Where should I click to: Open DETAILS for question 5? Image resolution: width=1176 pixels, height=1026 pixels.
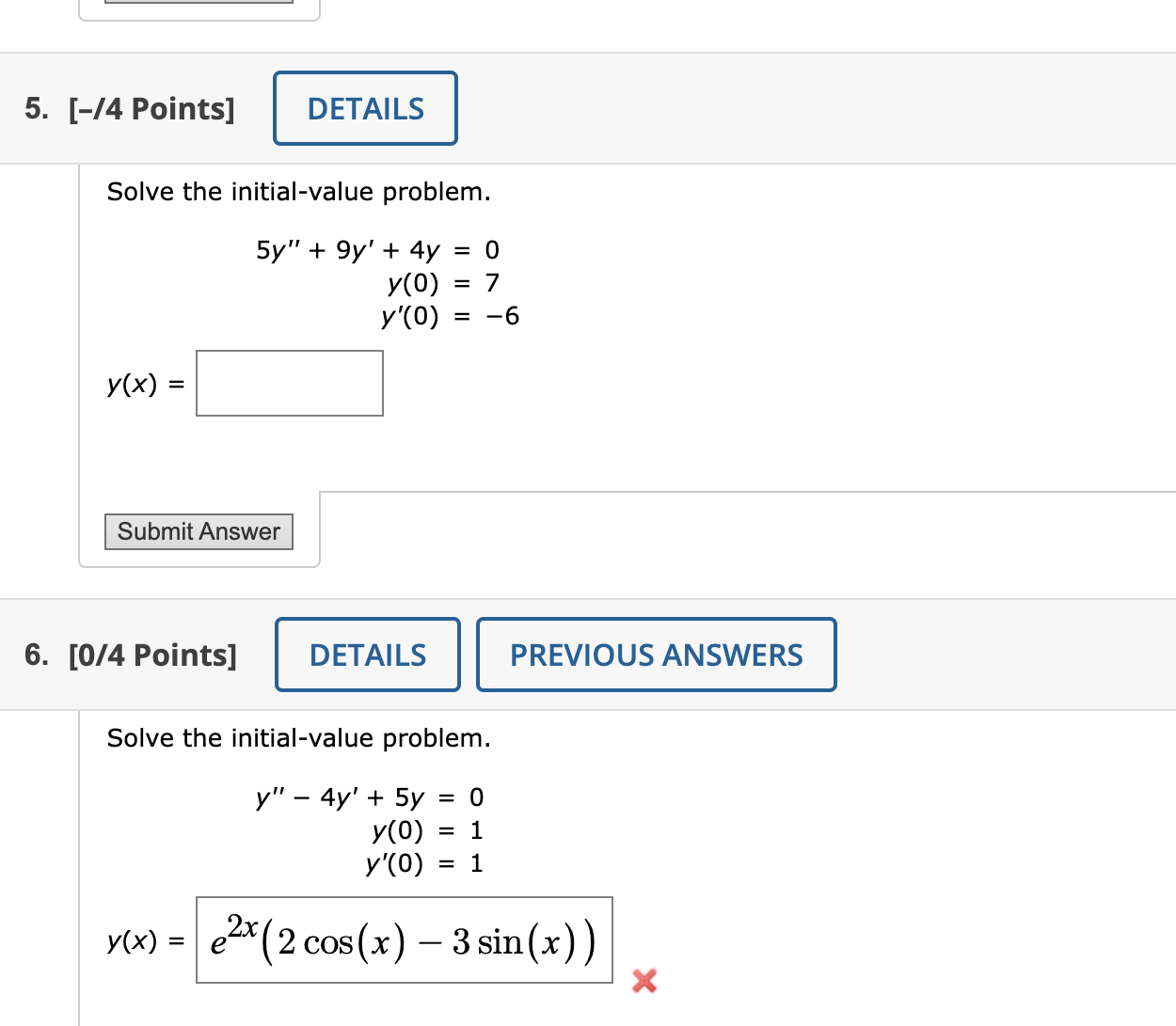[365, 108]
